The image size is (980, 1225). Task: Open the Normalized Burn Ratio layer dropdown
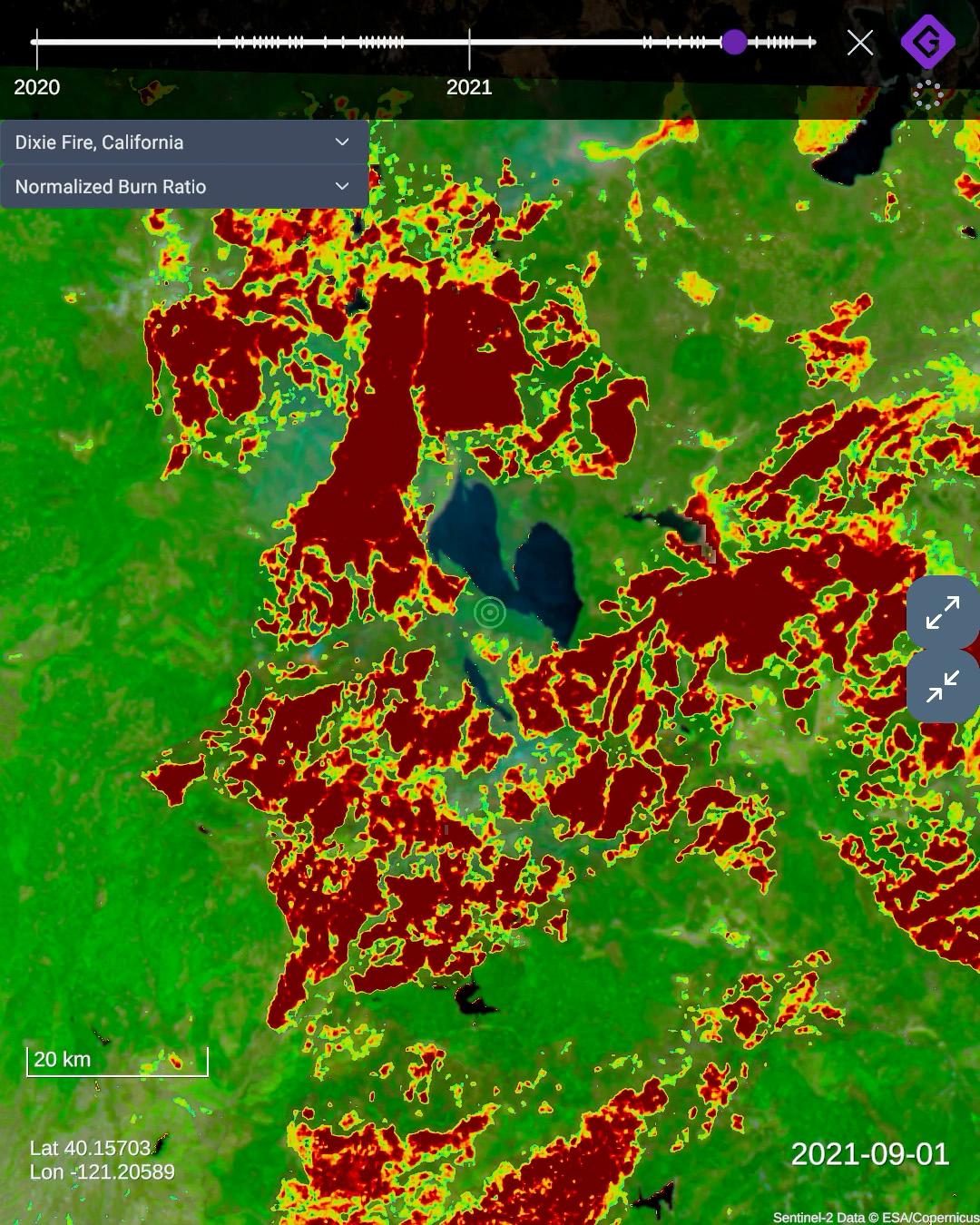(x=184, y=187)
